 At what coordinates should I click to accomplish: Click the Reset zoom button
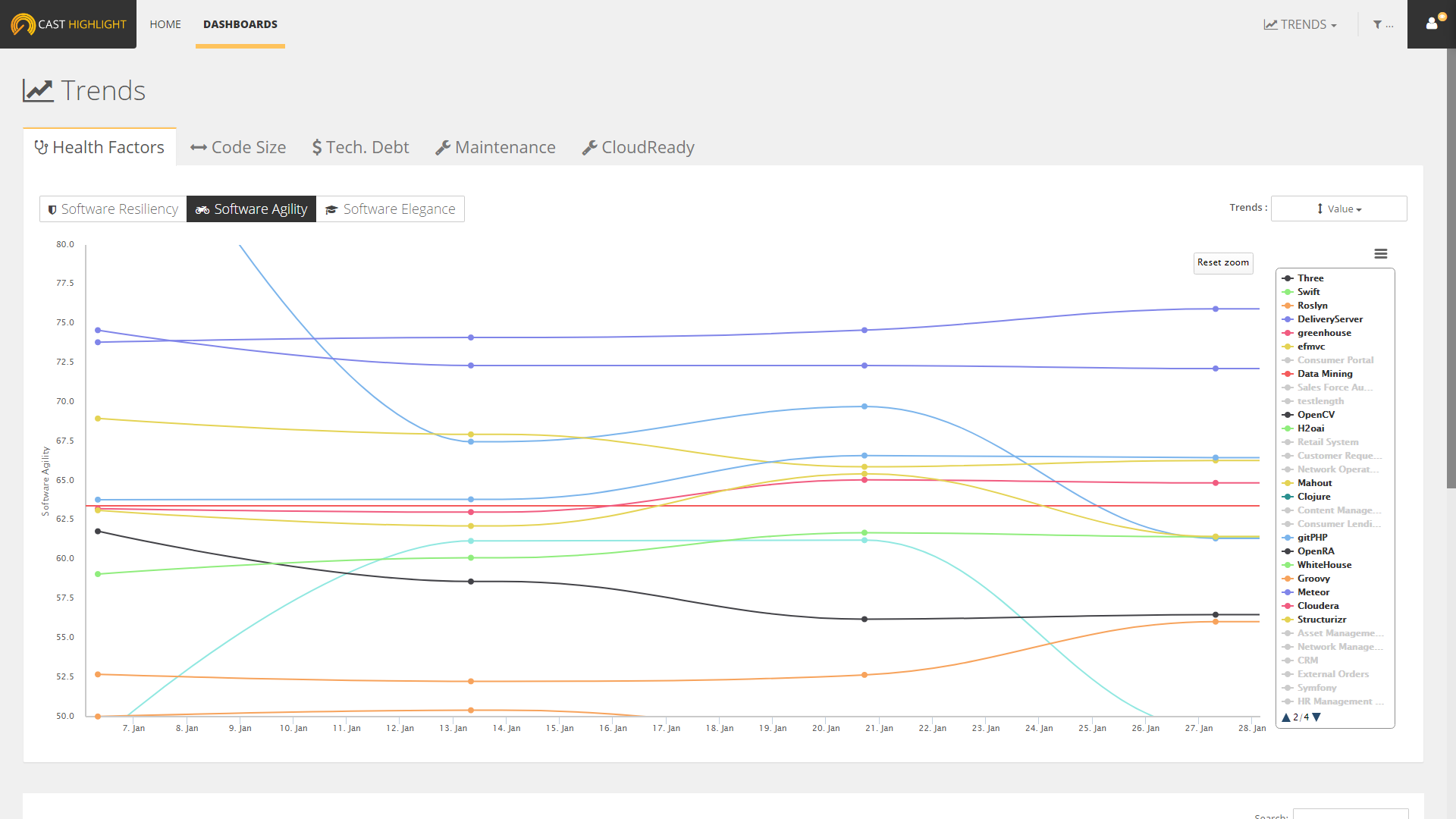click(x=1223, y=262)
